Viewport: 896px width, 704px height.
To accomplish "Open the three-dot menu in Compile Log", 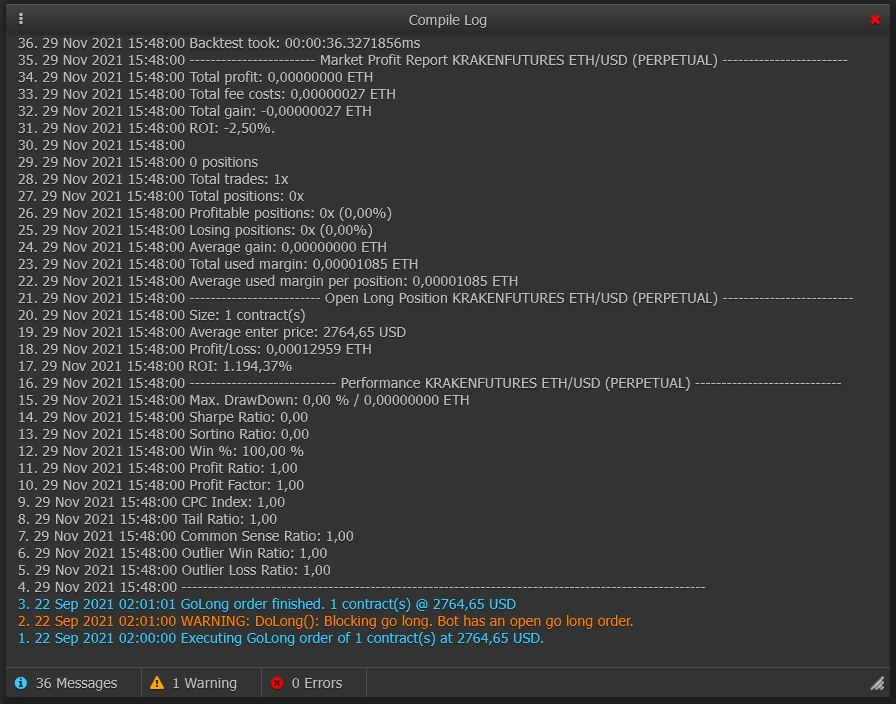I will 22,19.
